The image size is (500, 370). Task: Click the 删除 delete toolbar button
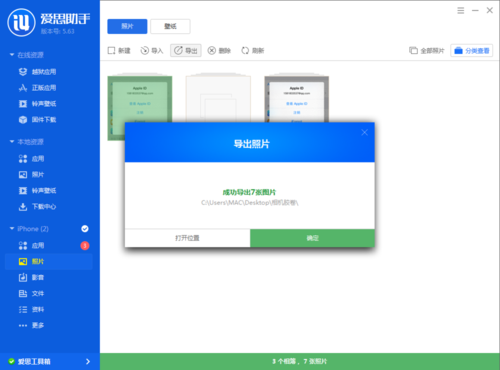219,51
